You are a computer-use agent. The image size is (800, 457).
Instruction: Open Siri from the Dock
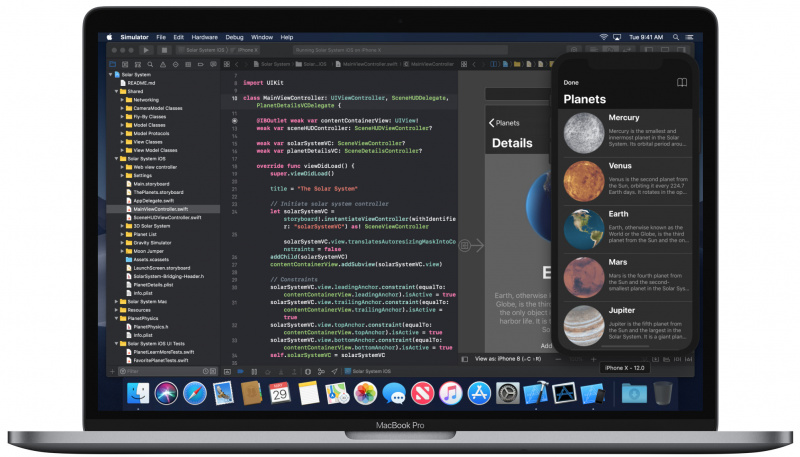tap(166, 393)
